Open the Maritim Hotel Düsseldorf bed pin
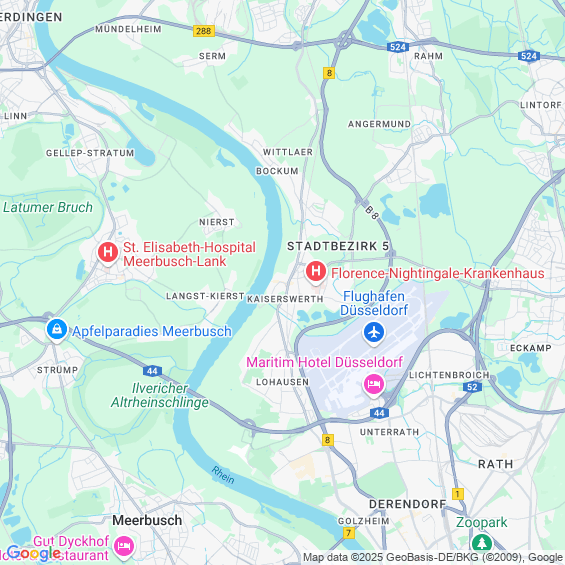Image resolution: width=565 pixels, height=565 pixels. coord(374,384)
